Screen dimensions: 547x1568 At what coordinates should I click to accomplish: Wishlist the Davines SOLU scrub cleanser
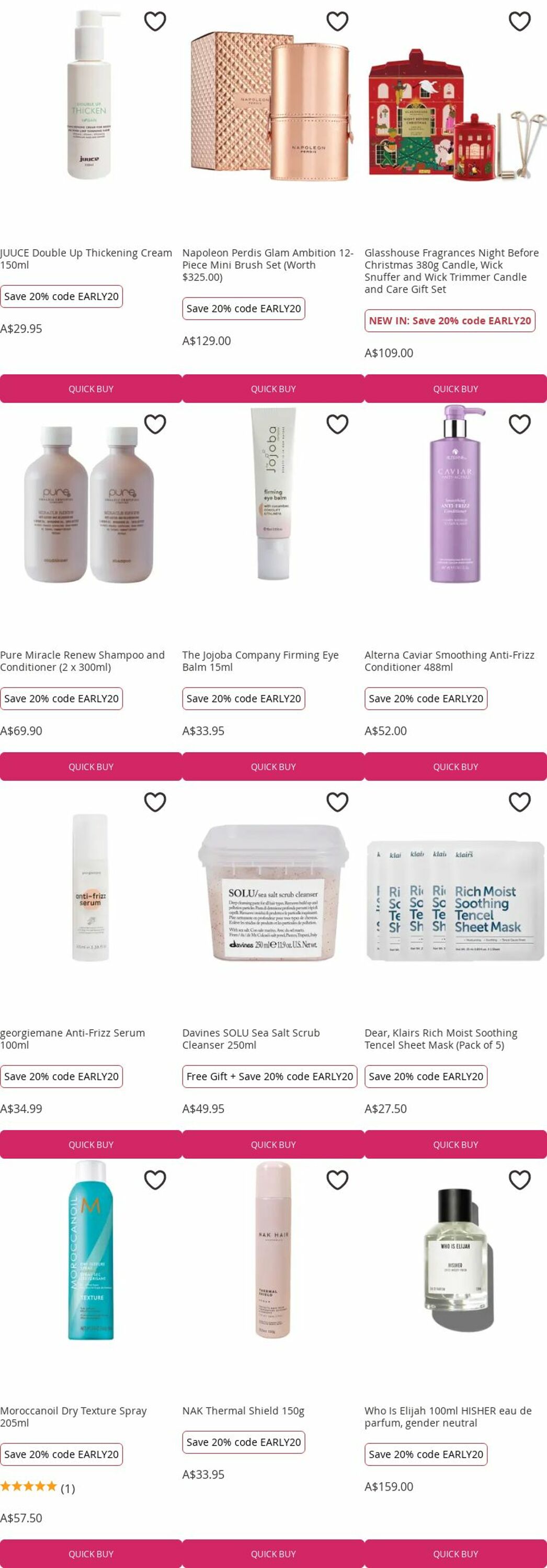tap(337, 802)
